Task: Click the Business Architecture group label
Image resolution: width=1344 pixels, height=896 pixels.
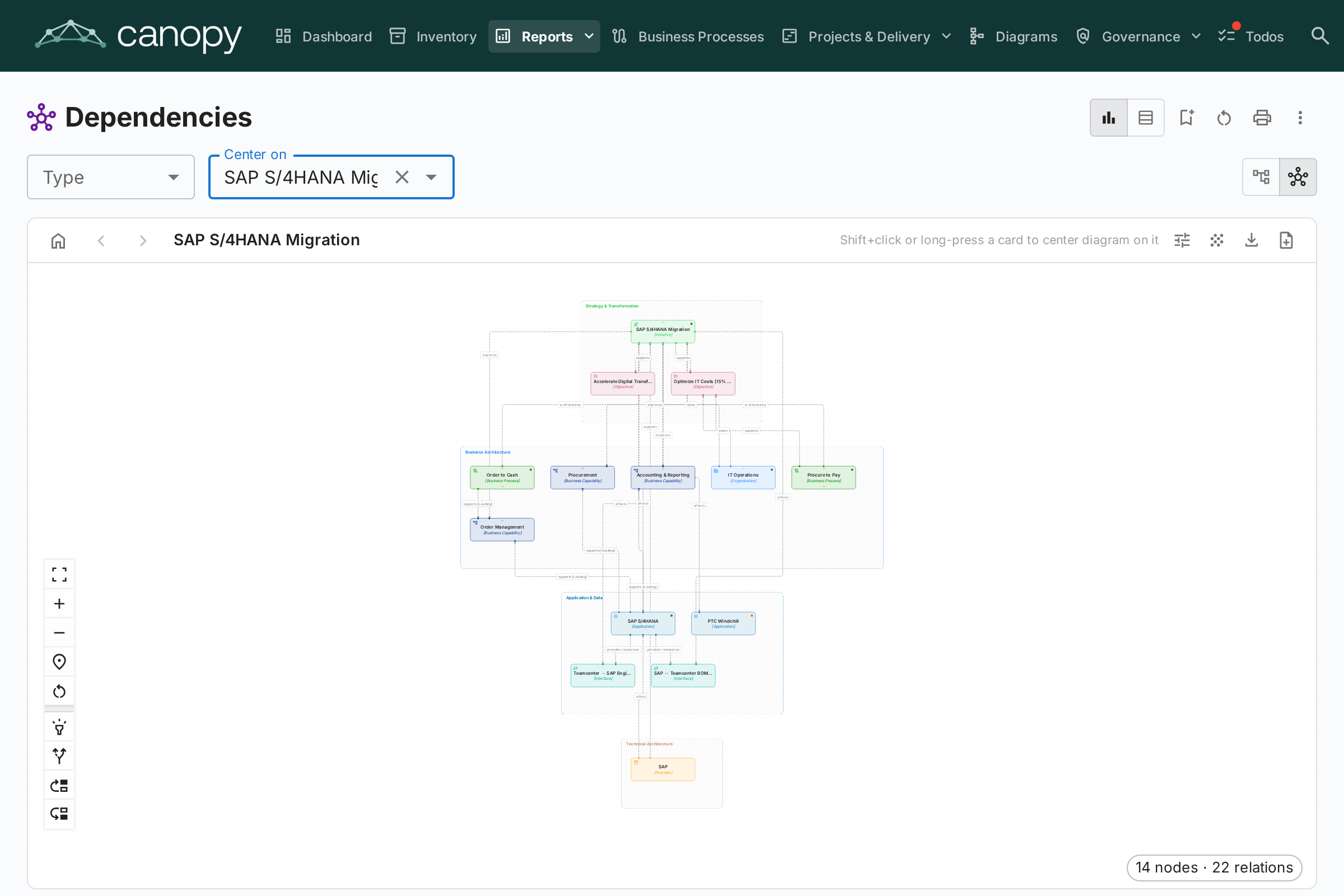Action: click(487, 452)
